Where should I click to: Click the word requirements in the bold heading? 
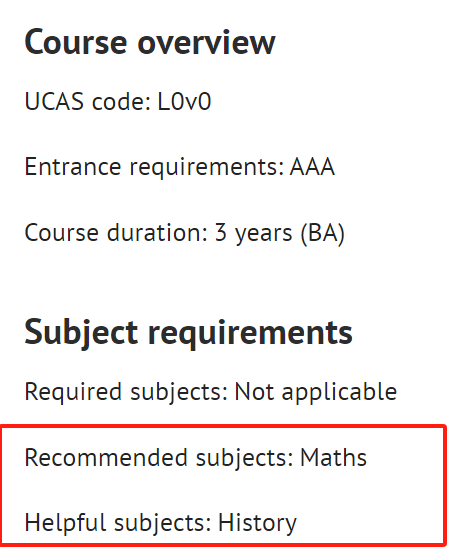coord(250,334)
